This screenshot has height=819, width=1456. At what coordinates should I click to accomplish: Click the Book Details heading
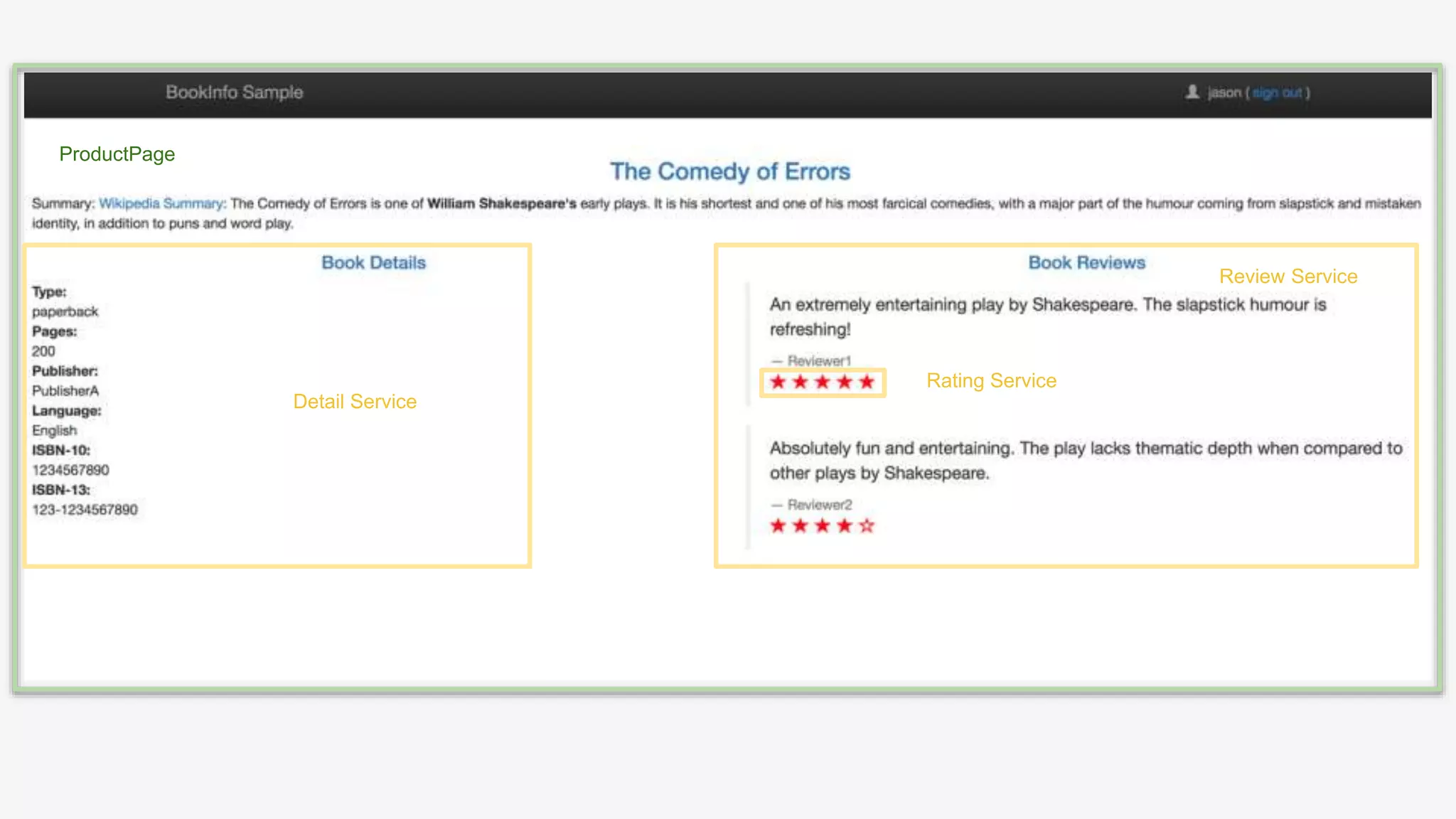click(x=373, y=262)
